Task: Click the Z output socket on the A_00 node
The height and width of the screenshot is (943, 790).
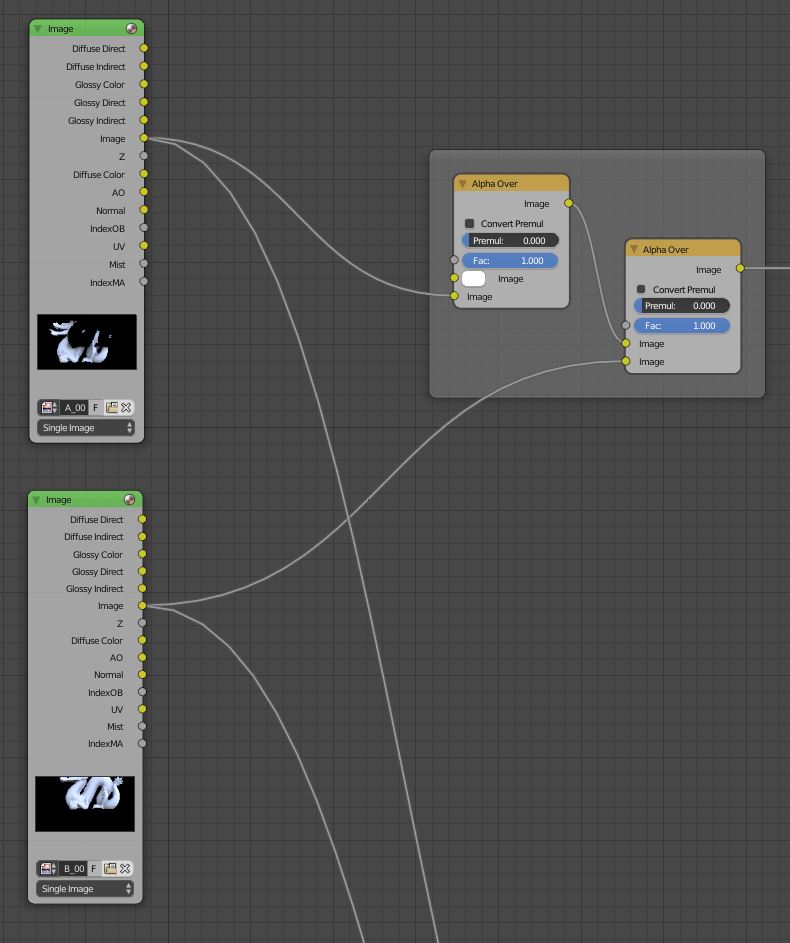Action: 144,156
